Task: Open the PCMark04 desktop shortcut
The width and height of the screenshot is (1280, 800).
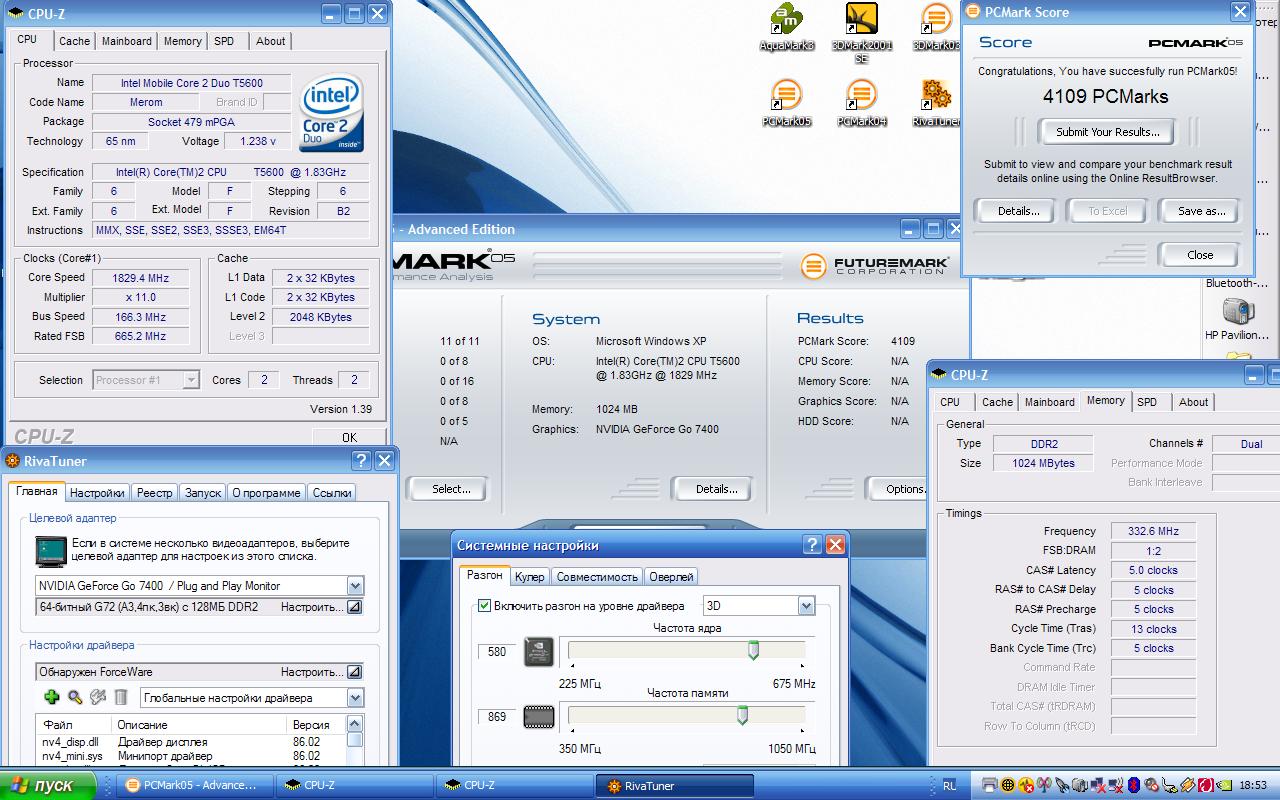Action: 861,103
